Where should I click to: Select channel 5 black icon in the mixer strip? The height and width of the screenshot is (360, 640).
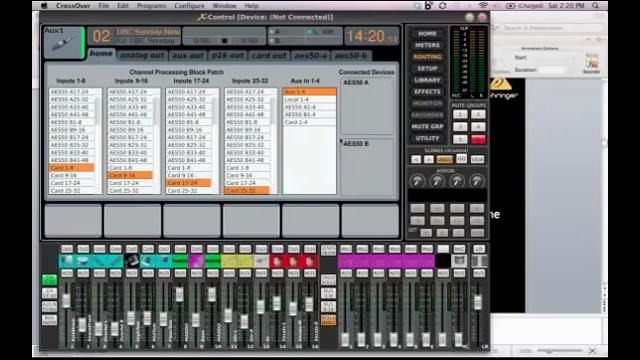(x=131, y=261)
